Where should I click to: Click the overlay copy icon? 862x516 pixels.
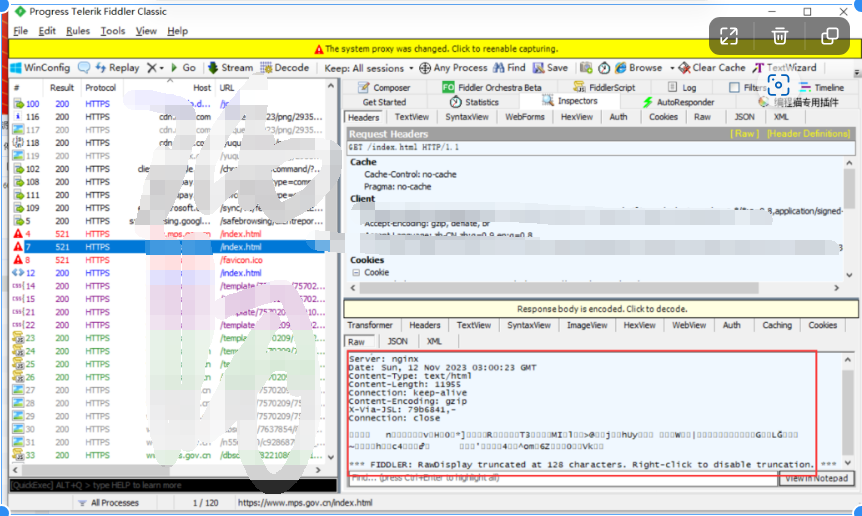pyautogui.click(x=829, y=36)
